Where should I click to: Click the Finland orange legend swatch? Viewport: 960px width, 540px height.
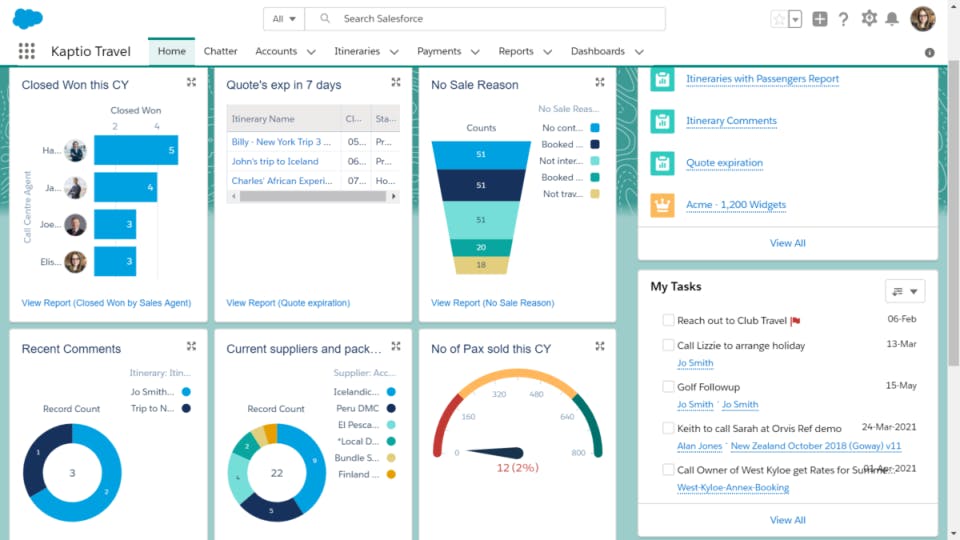[x=391, y=474]
